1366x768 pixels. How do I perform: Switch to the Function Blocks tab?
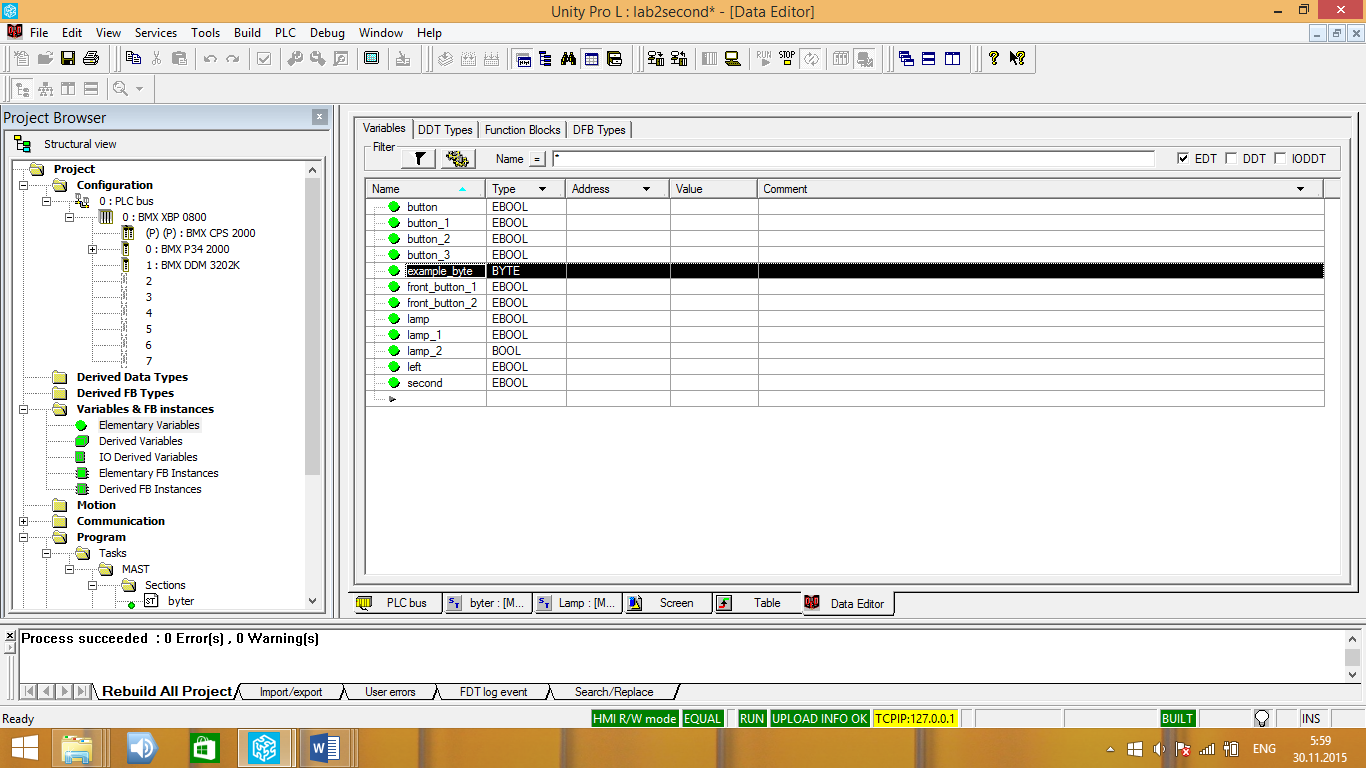click(x=522, y=130)
